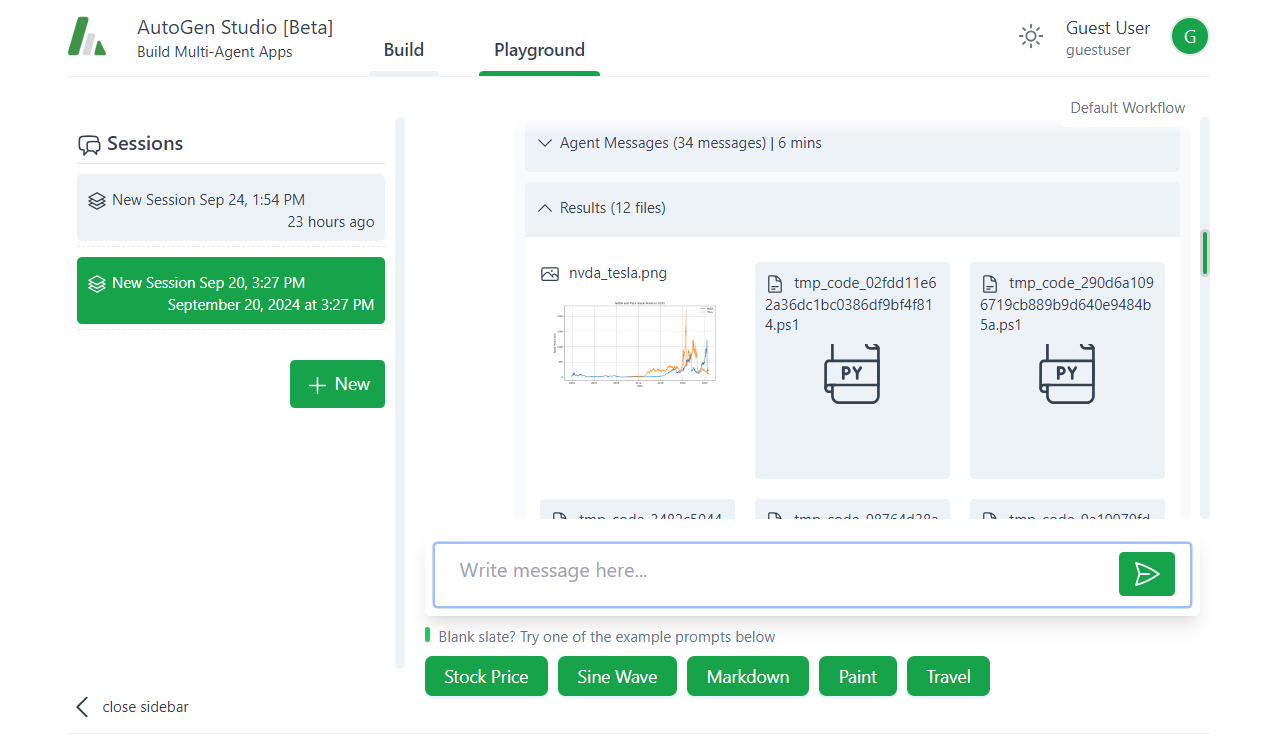1282x736 pixels.
Task: Select New Session Sep 20, 3:27 PM
Action: point(231,291)
